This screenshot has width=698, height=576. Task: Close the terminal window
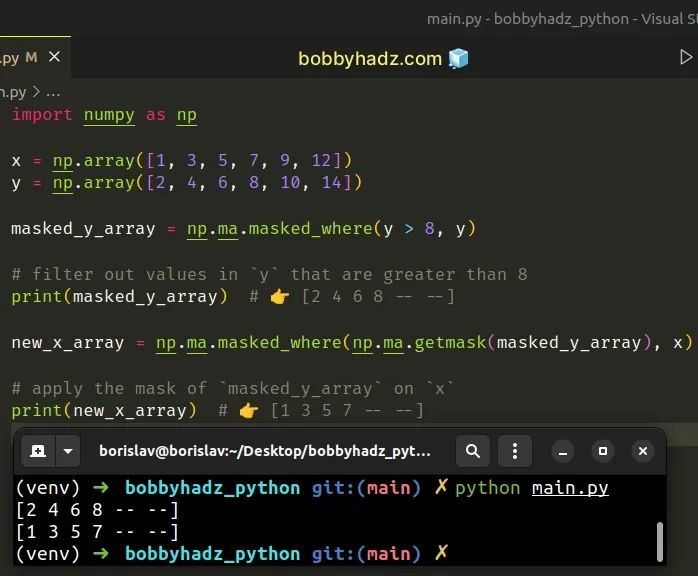[x=643, y=451]
